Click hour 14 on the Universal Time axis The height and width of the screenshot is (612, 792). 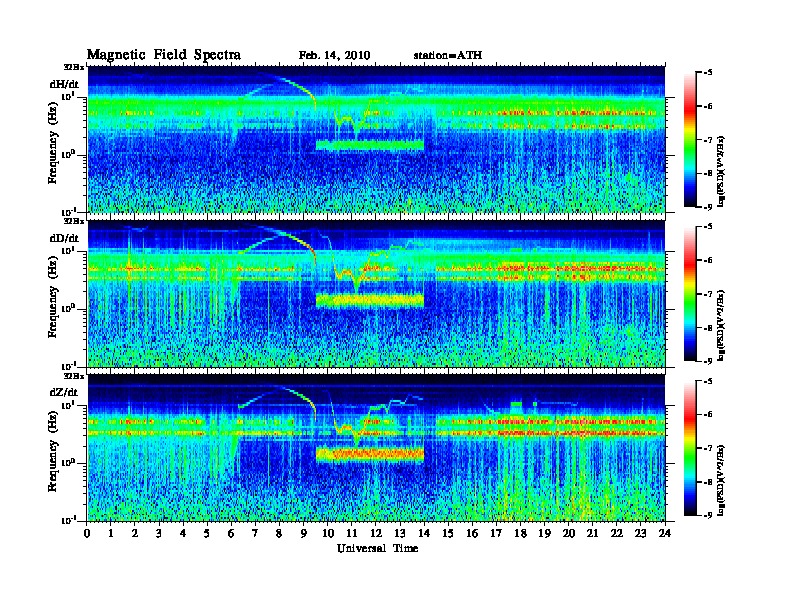coord(424,533)
